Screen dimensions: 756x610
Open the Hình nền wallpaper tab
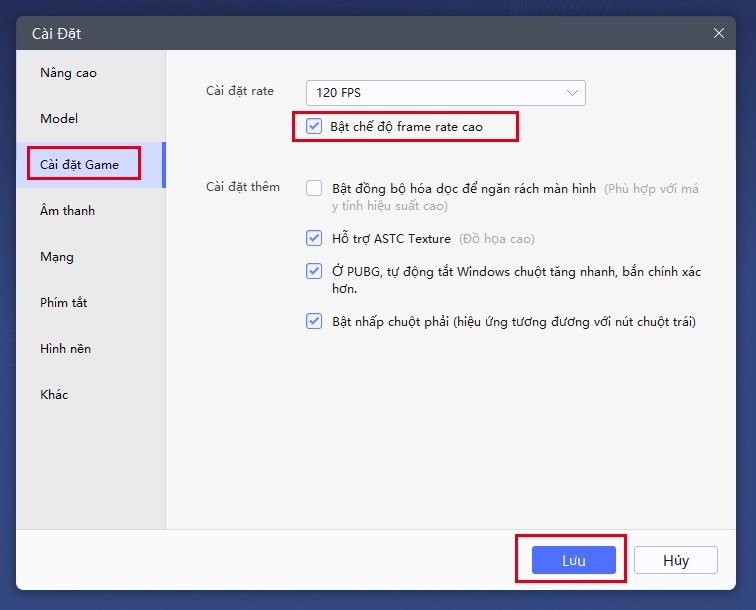pos(66,349)
